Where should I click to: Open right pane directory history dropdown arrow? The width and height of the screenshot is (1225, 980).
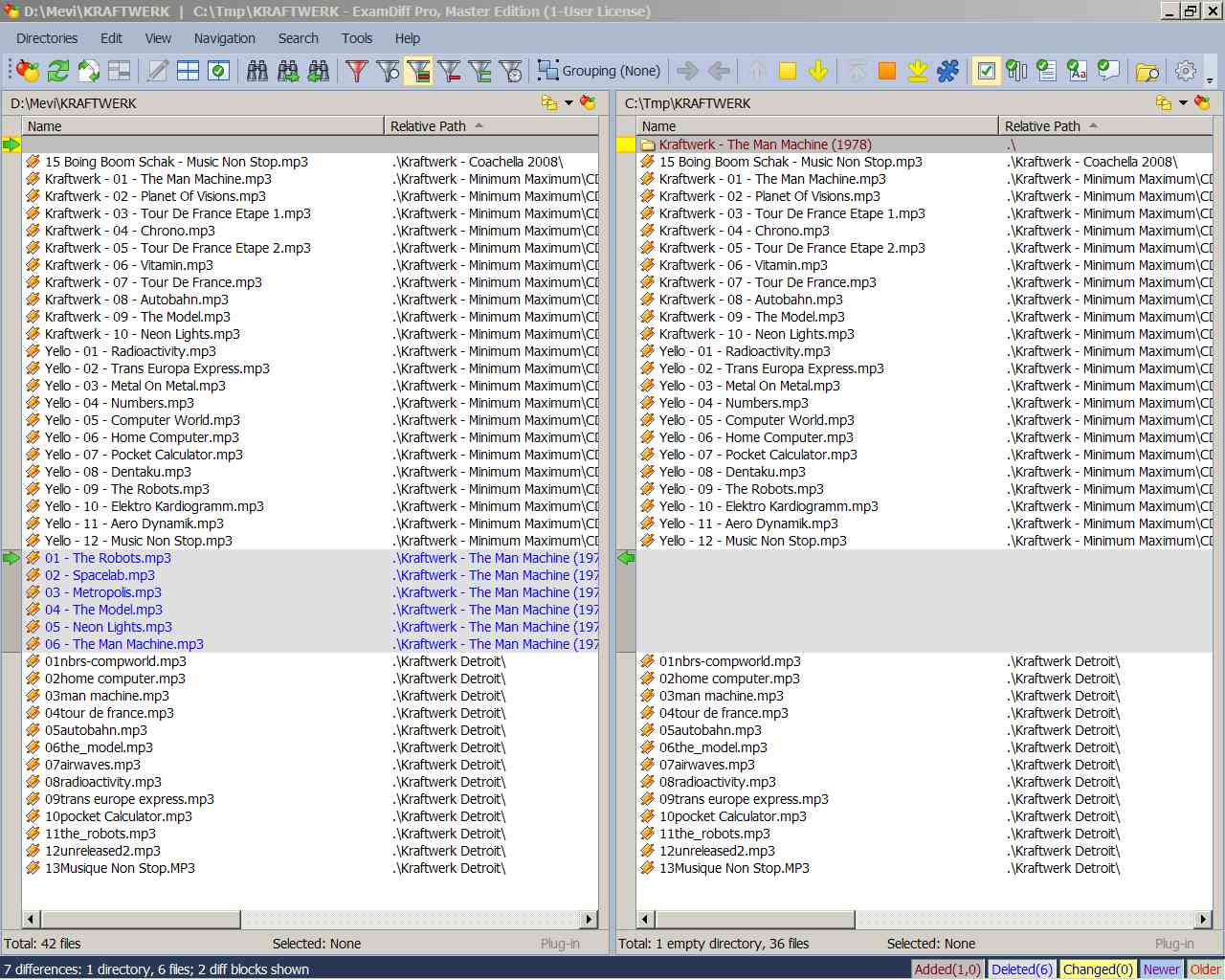coord(1183,102)
